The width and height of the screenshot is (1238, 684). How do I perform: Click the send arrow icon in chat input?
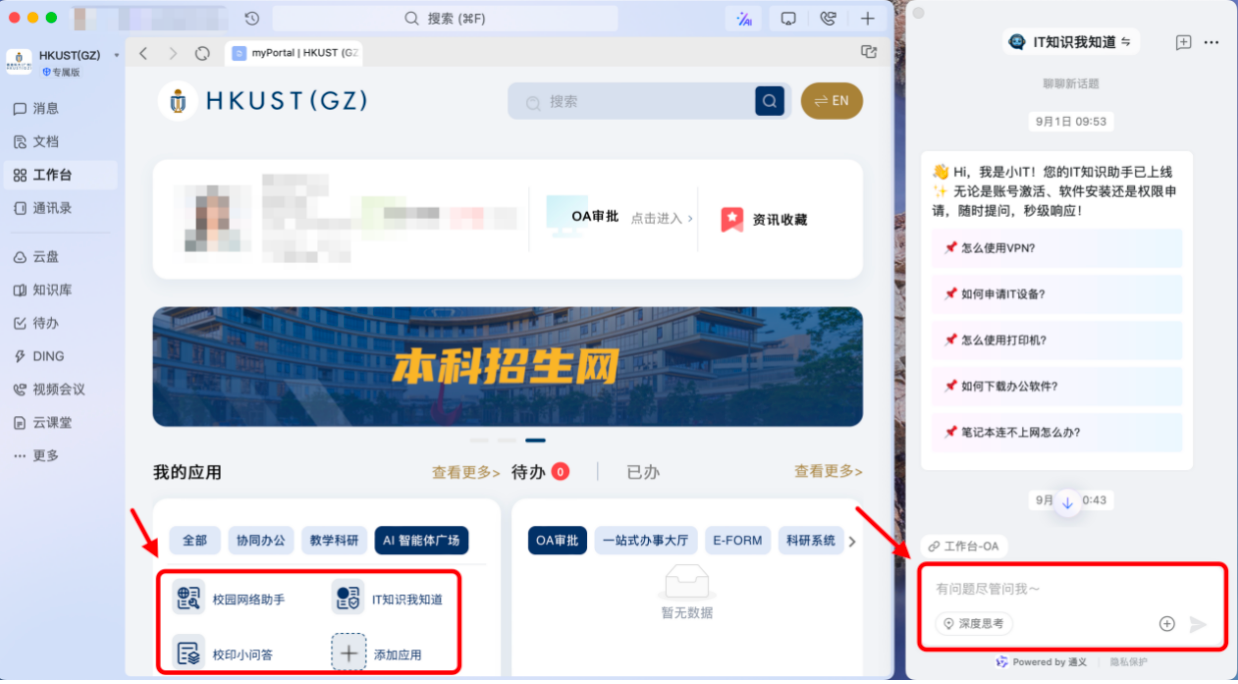[1197, 624]
